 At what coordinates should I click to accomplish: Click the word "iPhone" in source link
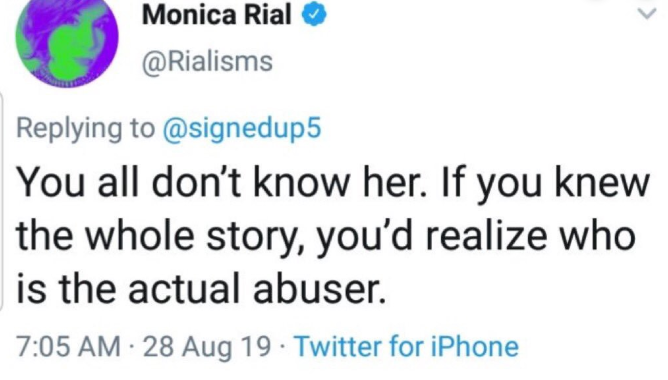point(475,346)
